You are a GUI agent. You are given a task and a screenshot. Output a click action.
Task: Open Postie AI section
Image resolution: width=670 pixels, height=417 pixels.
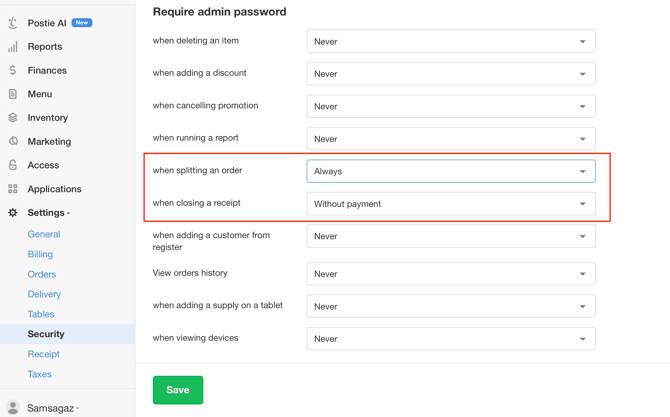(47, 23)
